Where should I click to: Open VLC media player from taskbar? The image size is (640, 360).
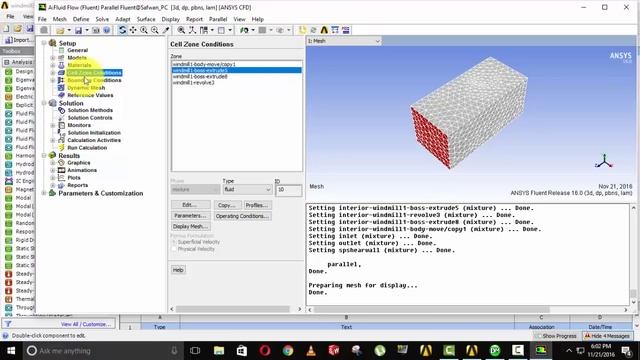click(x=311, y=351)
